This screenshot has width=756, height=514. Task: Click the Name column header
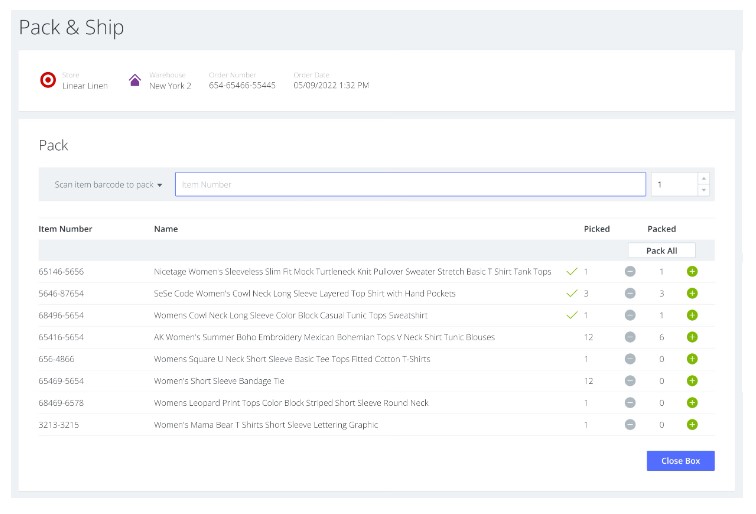(x=166, y=229)
